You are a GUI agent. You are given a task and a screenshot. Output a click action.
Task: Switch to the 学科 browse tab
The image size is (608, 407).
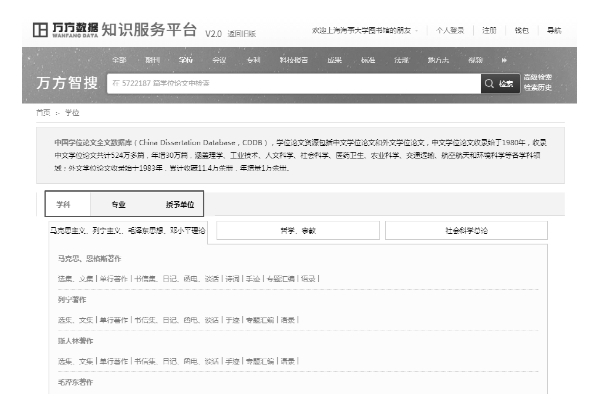63,205
